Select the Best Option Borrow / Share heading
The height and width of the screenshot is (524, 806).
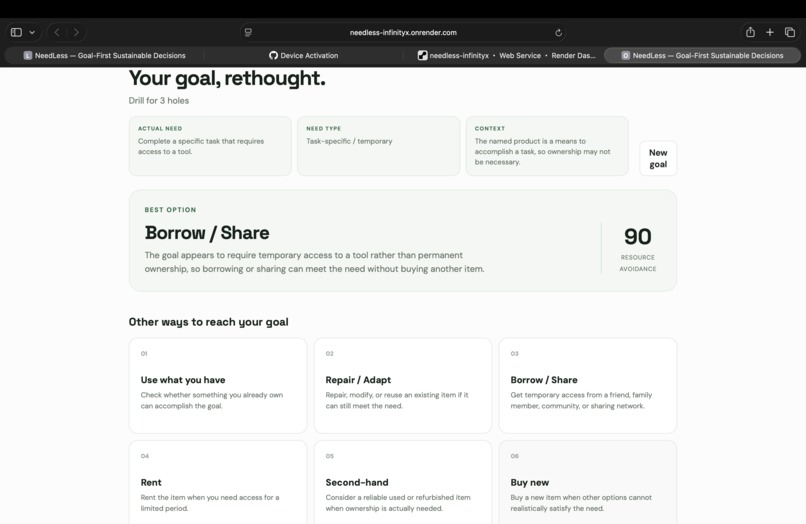pos(207,233)
